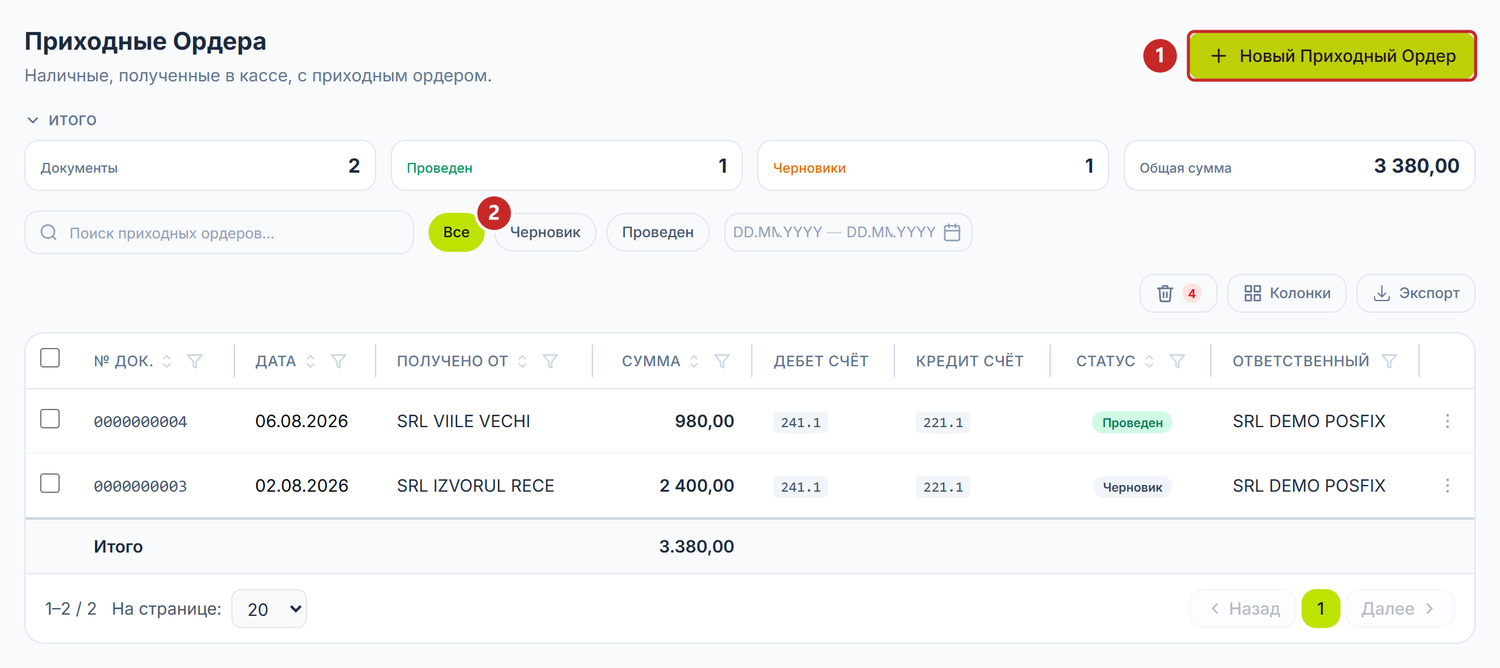Open calendar icon in date range field
The width and height of the screenshot is (1500, 668).
point(952,232)
